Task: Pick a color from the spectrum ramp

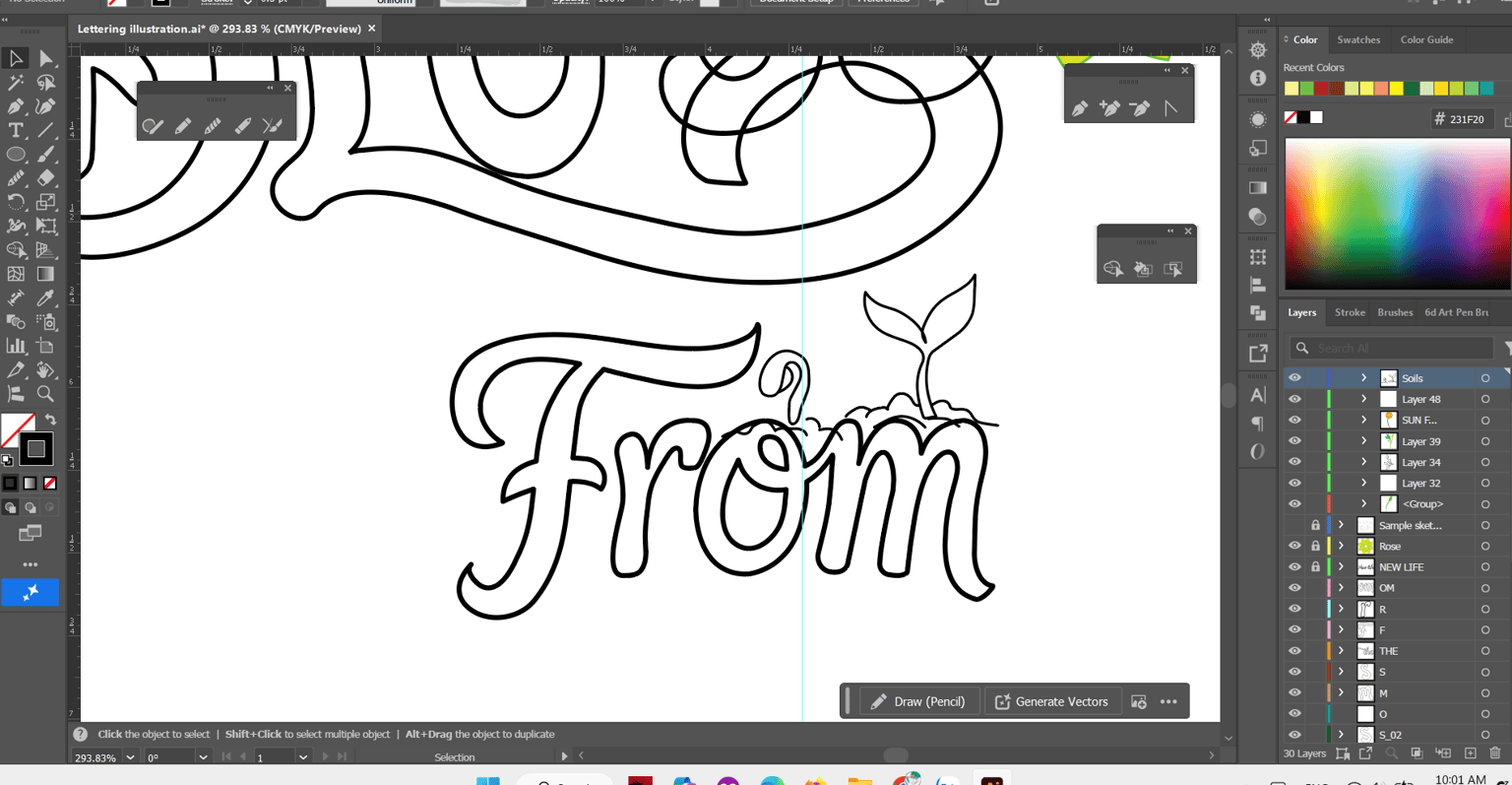Action: tap(1396, 214)
